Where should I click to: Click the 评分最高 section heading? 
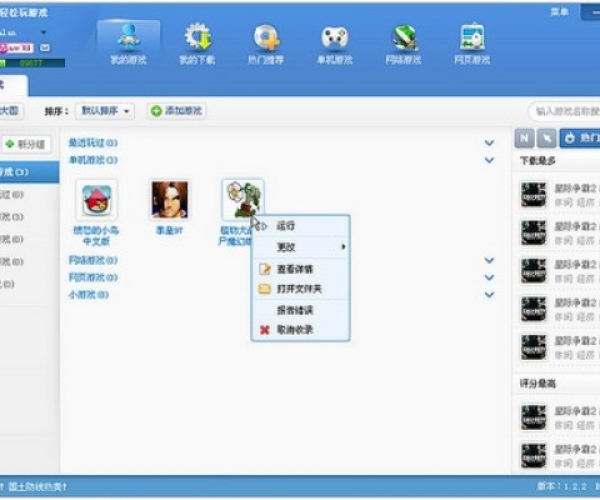[x=538, y=384]
